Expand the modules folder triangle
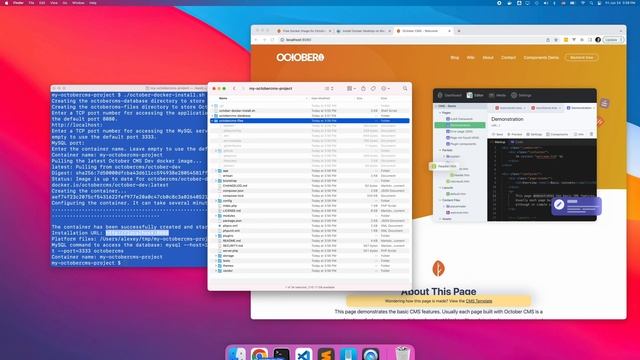The image size is (640, 360). [216, 216]
